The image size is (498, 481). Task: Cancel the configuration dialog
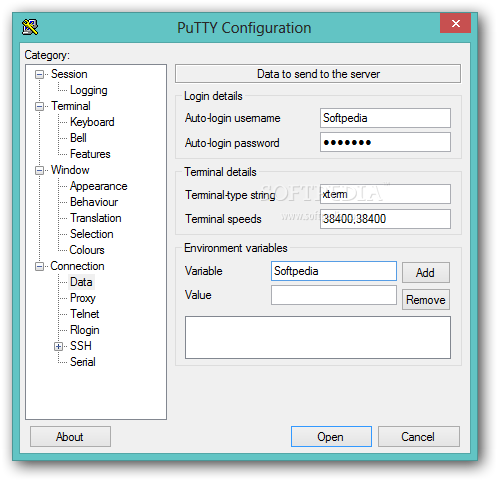pos(419,437)
